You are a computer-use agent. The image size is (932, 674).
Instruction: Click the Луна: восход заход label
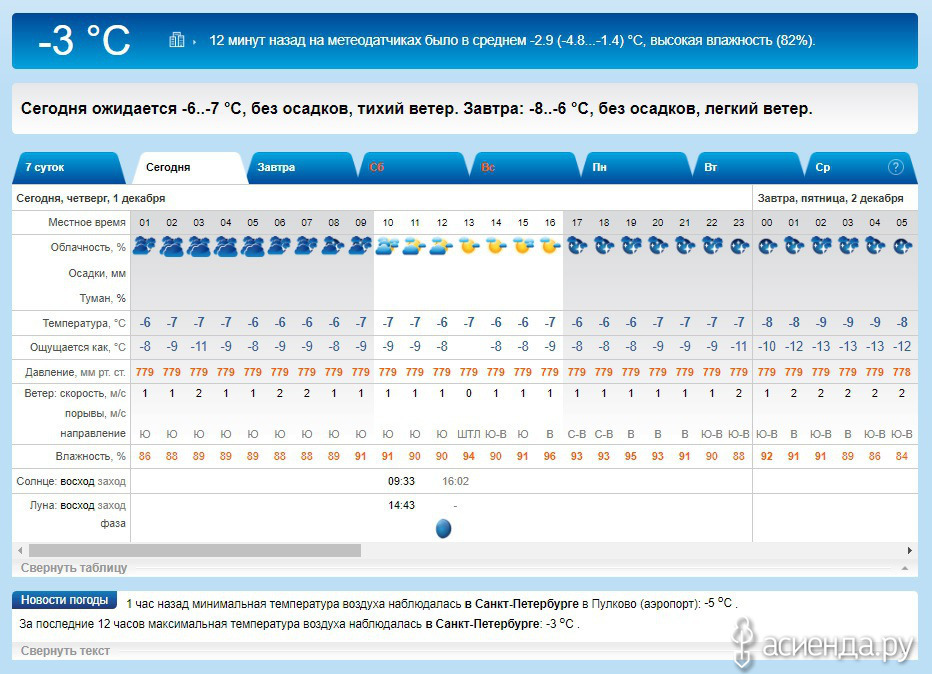[78, 506]
